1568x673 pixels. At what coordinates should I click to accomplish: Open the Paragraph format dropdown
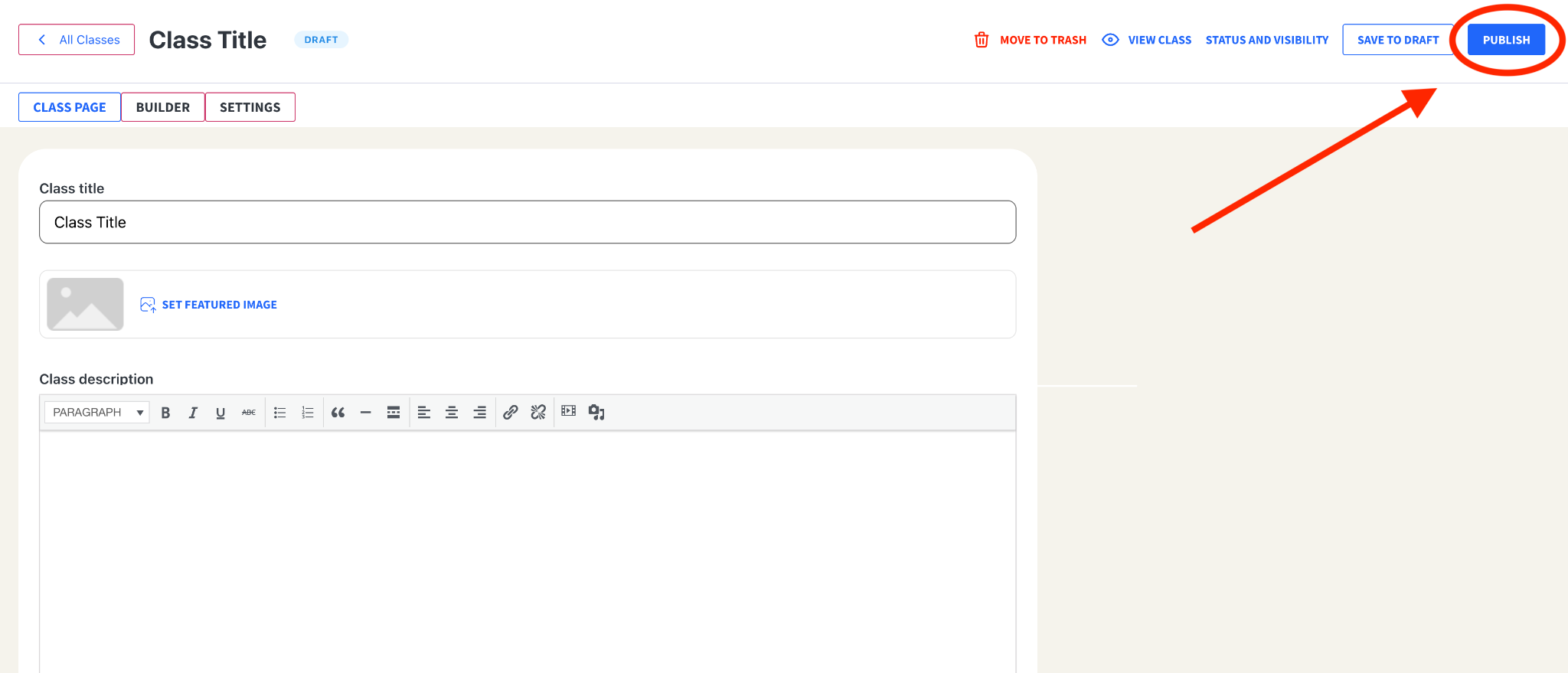97,413
